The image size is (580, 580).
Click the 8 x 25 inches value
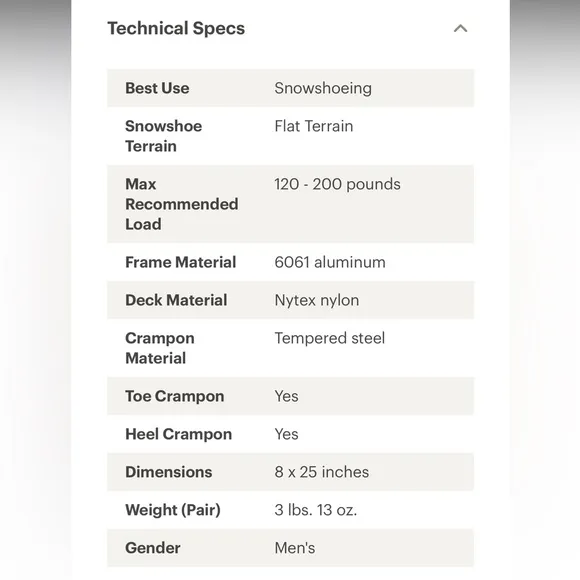point(322,472)
